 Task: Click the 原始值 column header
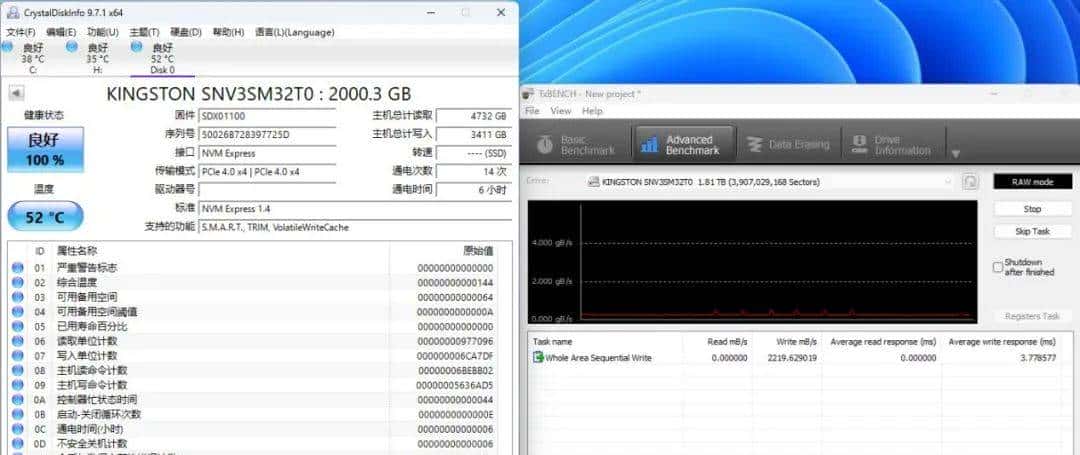478,251
